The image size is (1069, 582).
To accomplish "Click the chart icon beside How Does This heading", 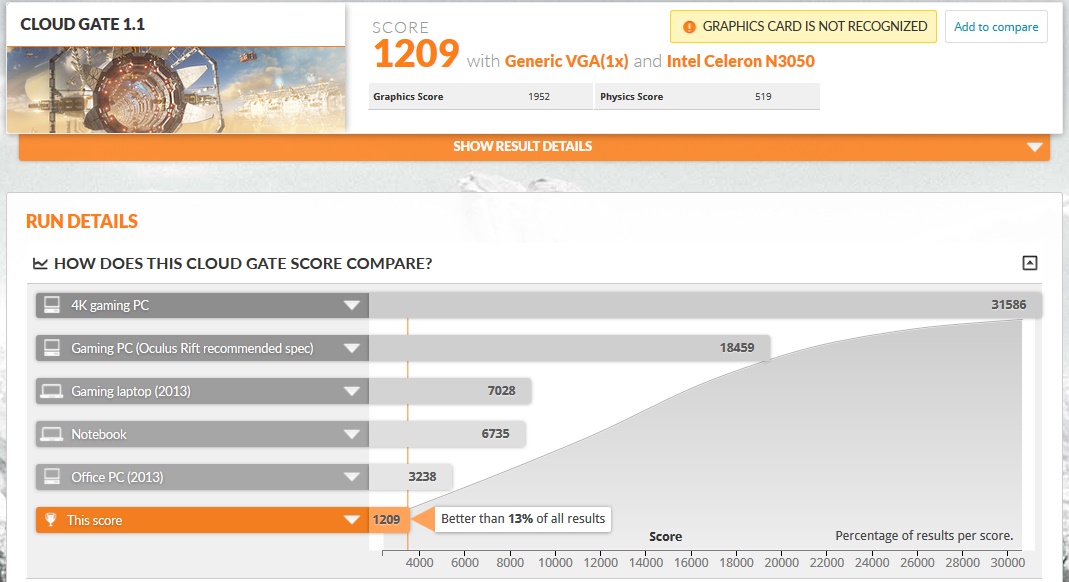I will click(40, 264).
